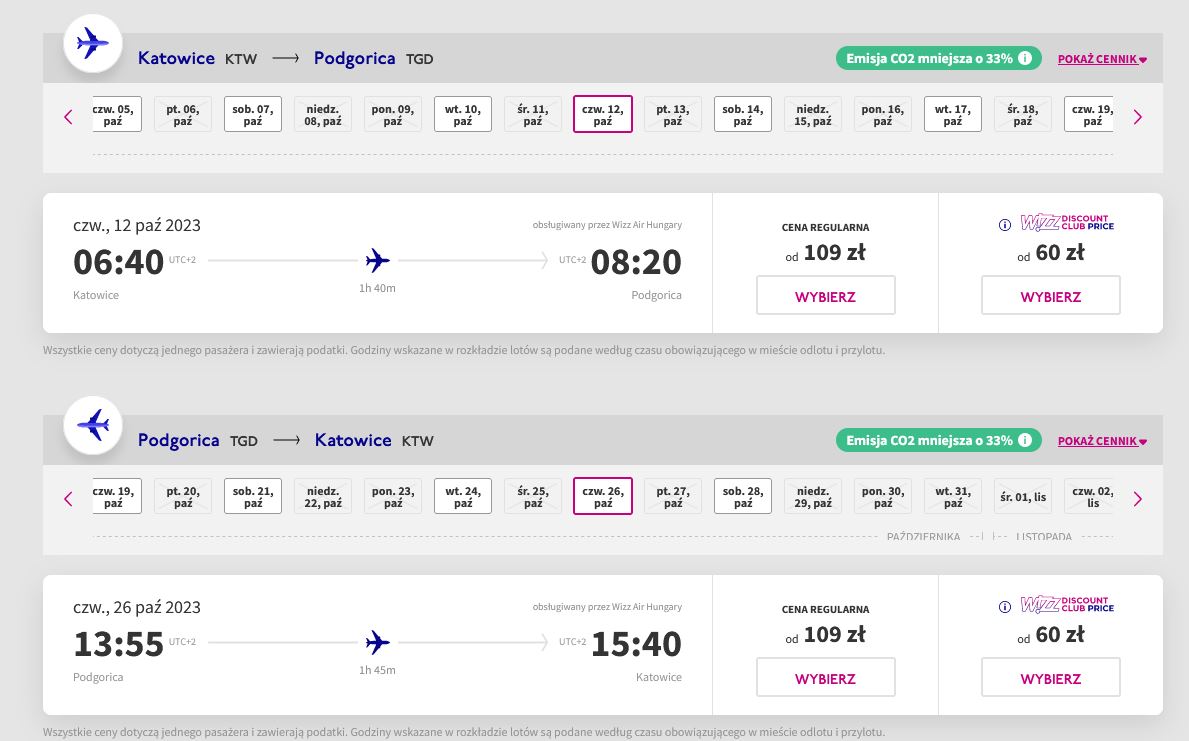Show later return dates with right arrow

point(1137,499)
